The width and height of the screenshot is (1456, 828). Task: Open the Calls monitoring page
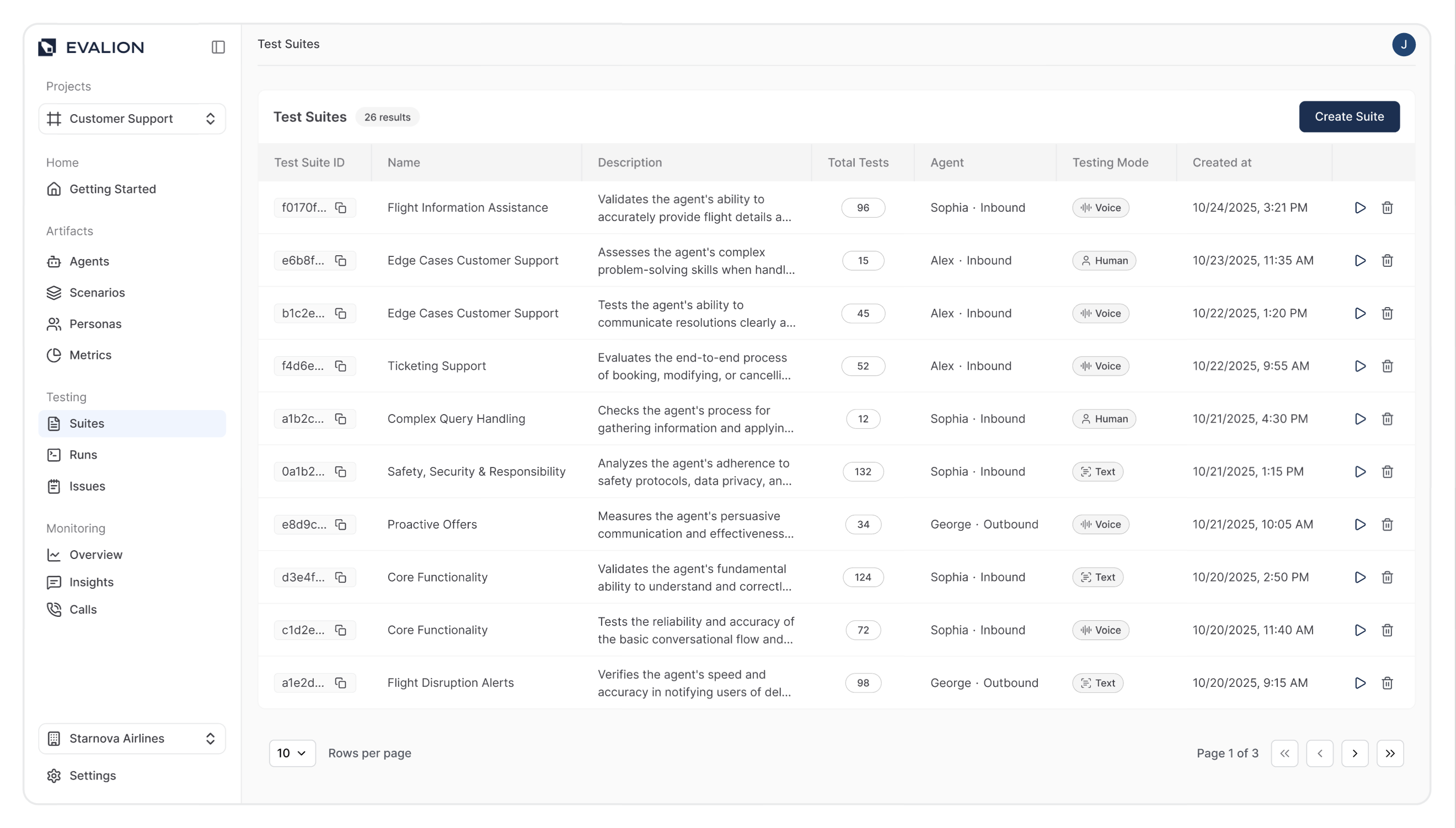tap(83, 609)
